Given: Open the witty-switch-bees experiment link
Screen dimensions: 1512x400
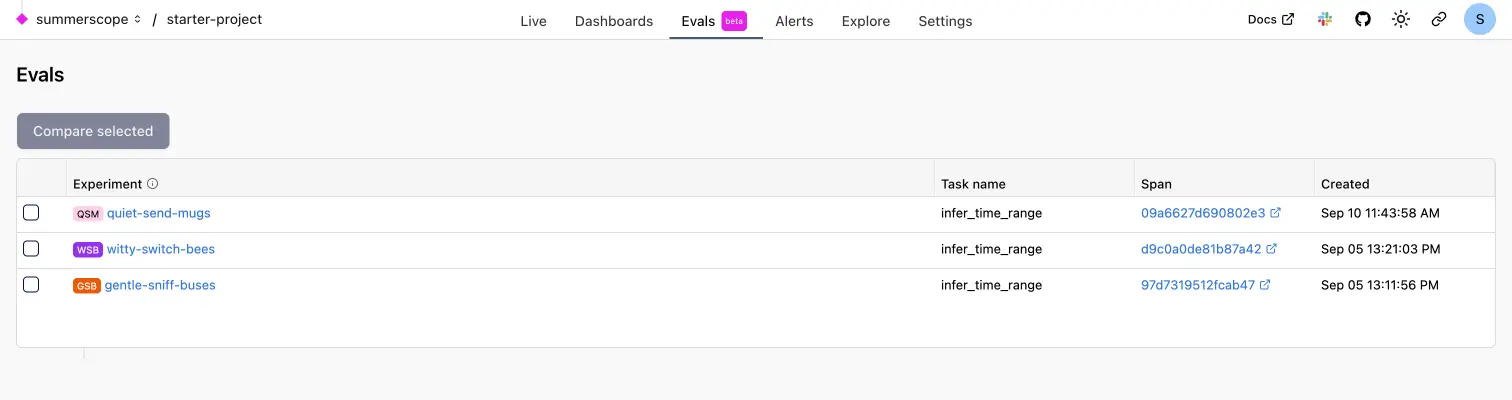Looking at the screenshot, I should tap(160, 249).
